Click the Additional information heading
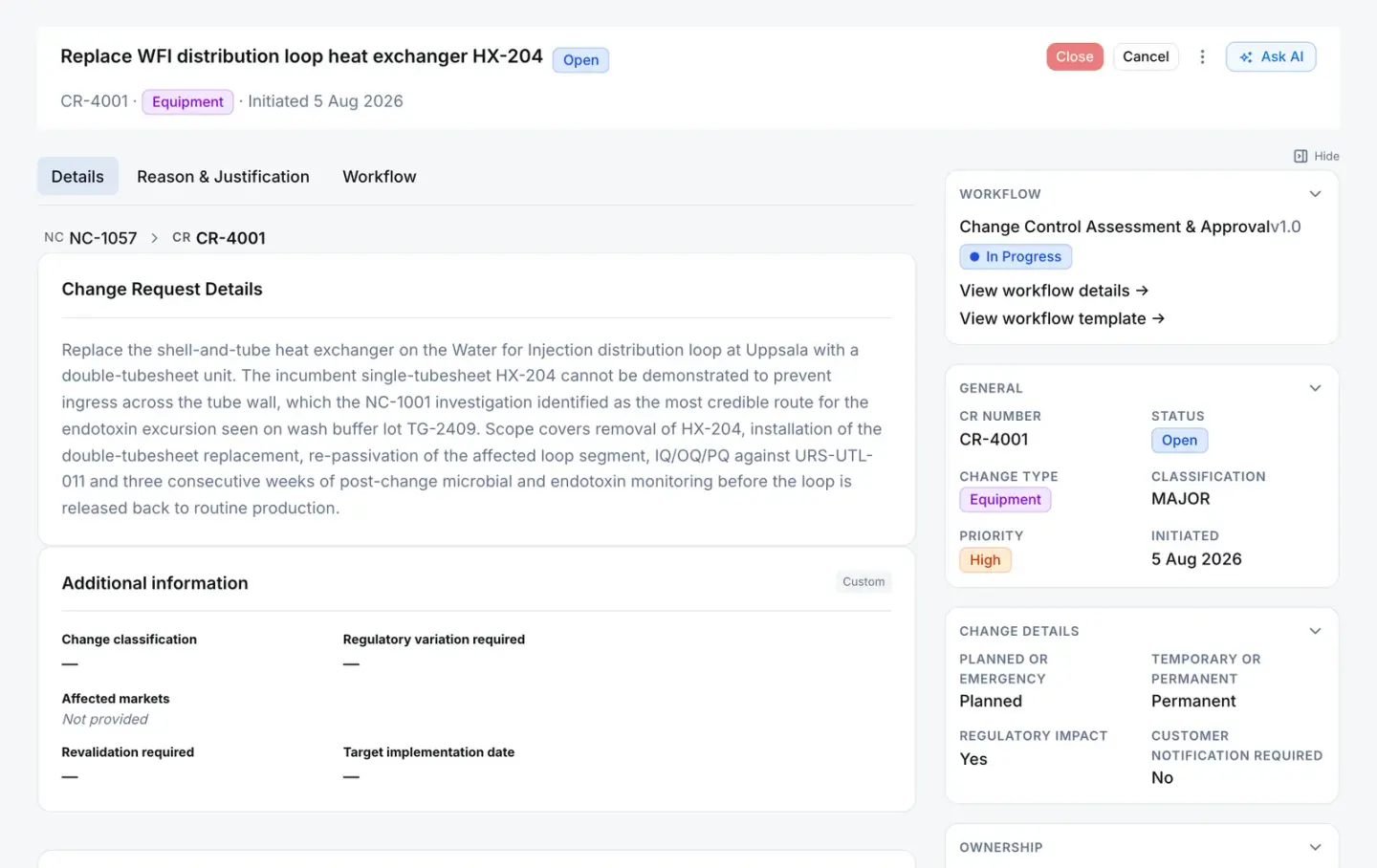Viewport: 1377px width, 868px height. [x=155, y=583]
